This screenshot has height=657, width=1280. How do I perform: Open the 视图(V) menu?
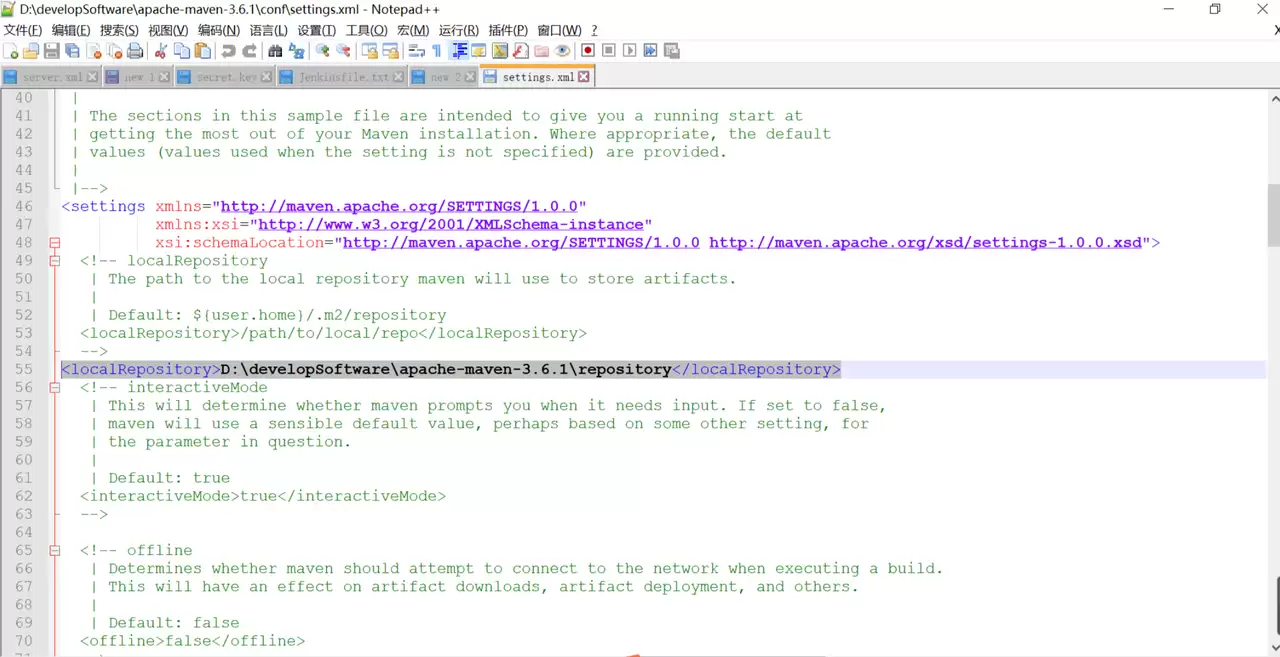(x=168, y=31)
